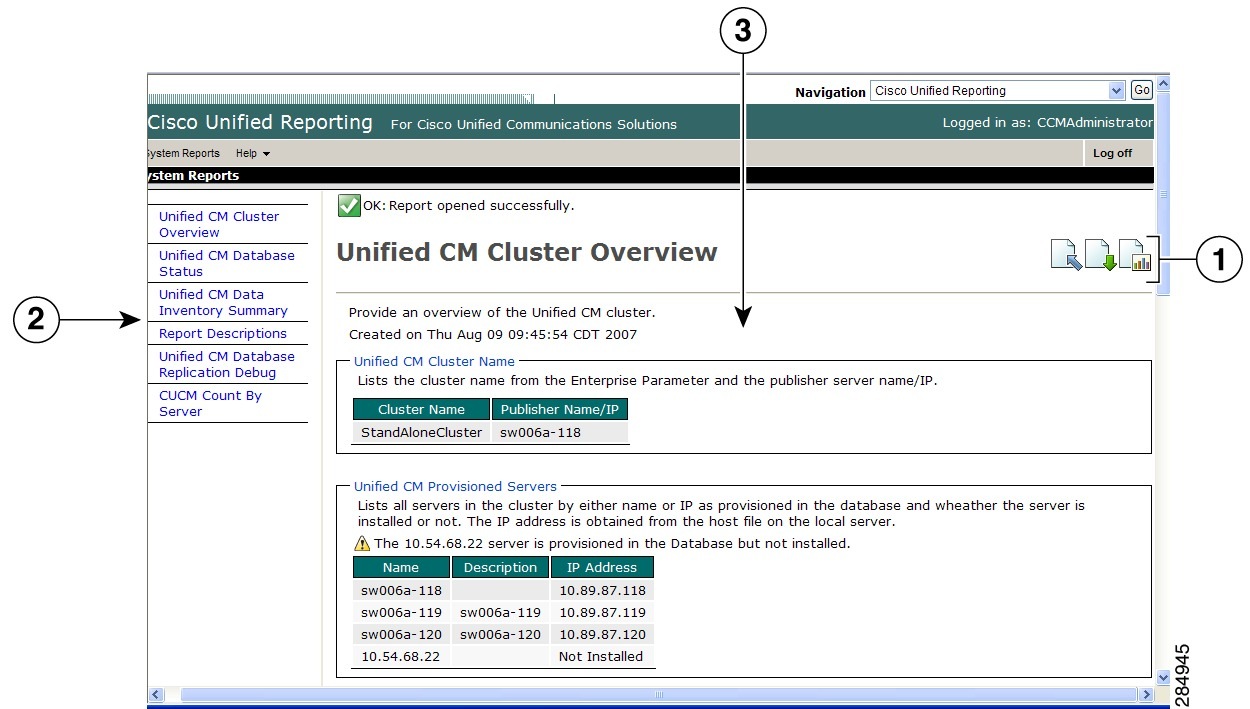1250x709 pixels.
Task: Click the Go button next to Navigation
Action: [1141, 89]
